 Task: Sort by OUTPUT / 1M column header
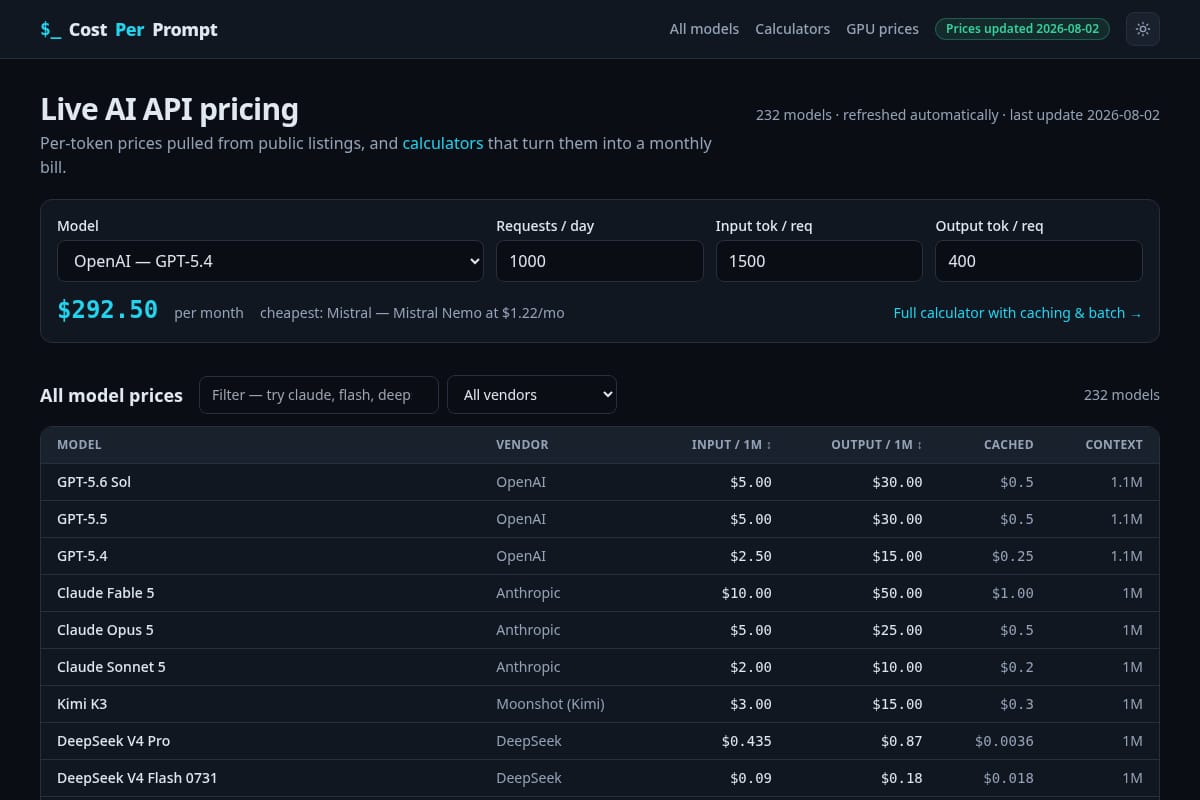(x=876, y=445)
